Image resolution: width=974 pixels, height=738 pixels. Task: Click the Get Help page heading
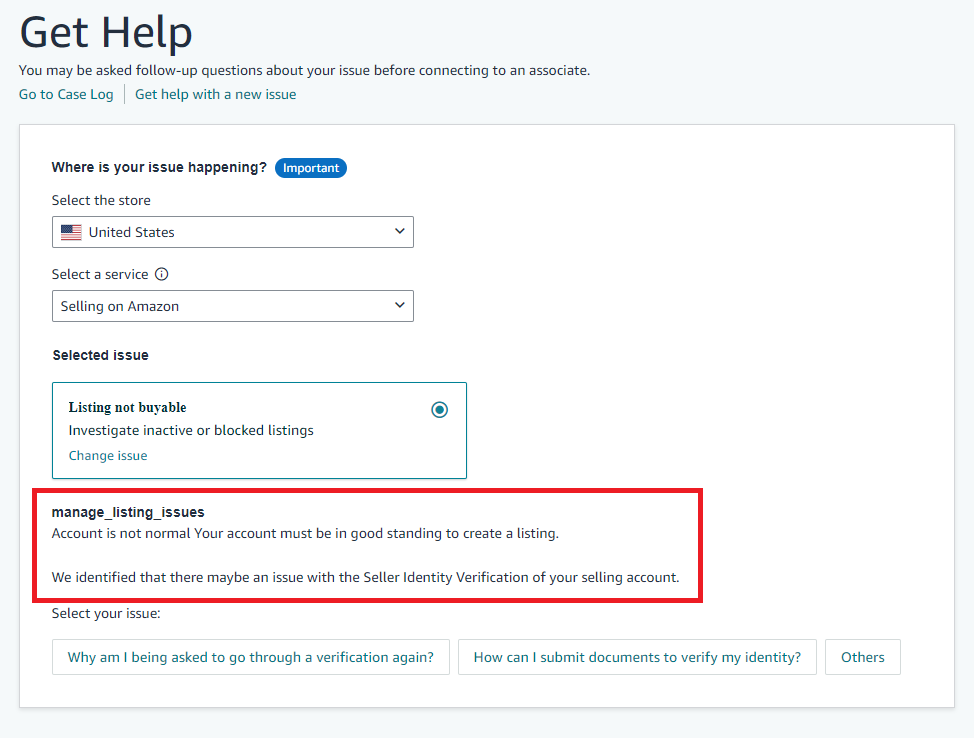106,32
